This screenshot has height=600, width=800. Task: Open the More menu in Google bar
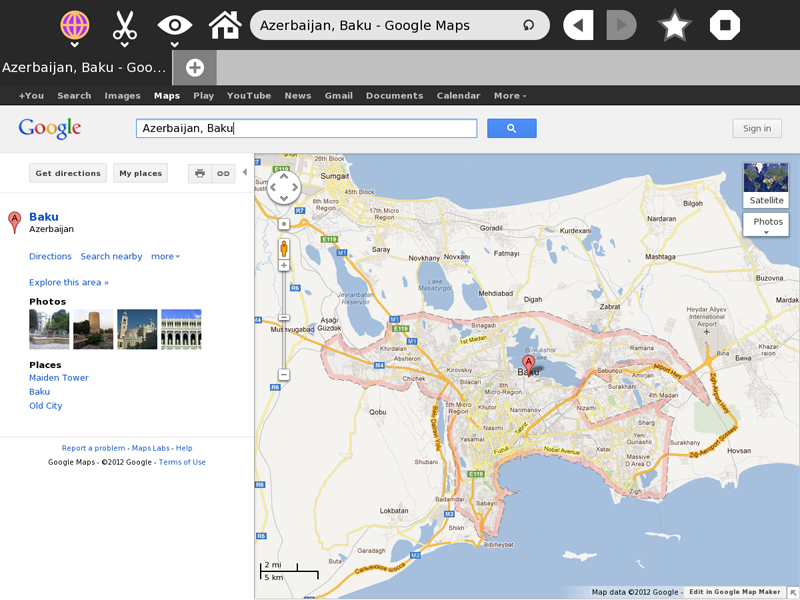pos(510,96)
